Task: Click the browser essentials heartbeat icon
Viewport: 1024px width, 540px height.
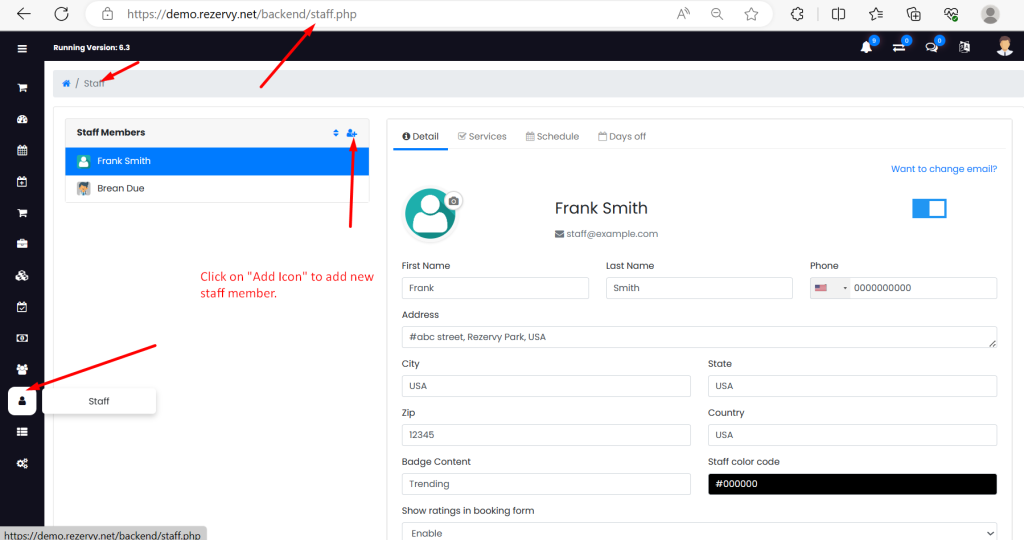Action: [x=951, y=14]
